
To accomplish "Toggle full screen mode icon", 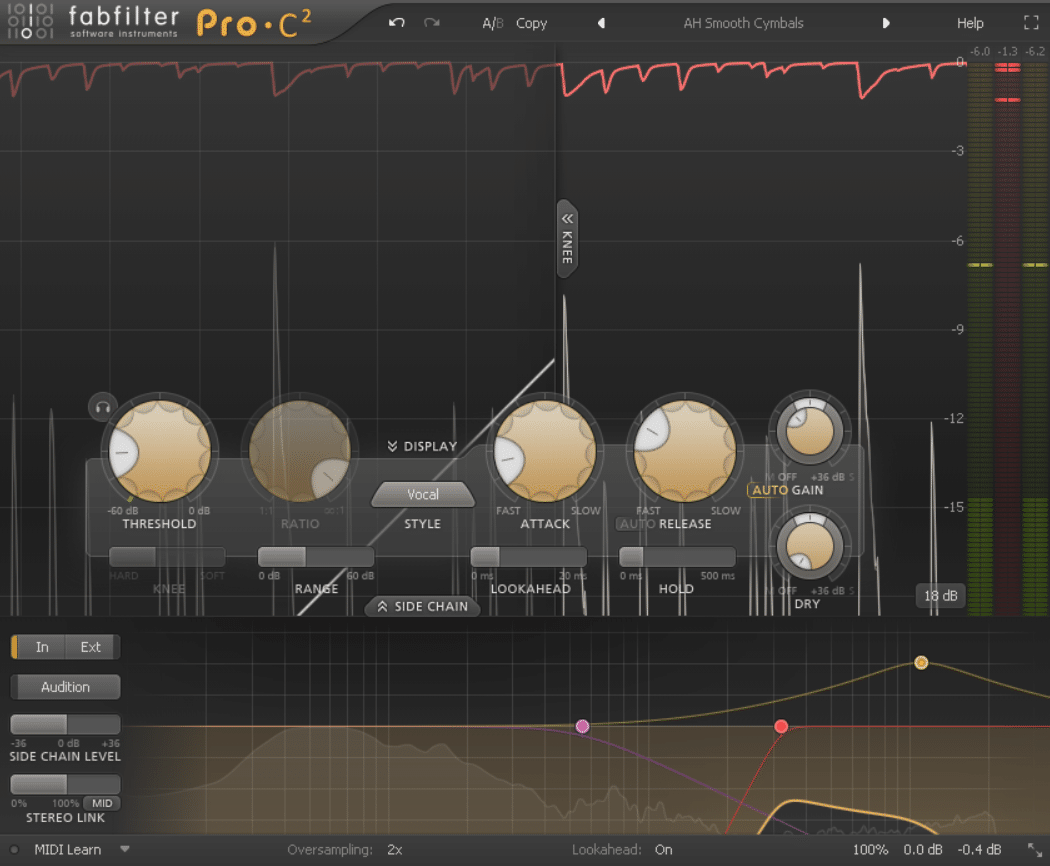I will [x=1031, y=23].
